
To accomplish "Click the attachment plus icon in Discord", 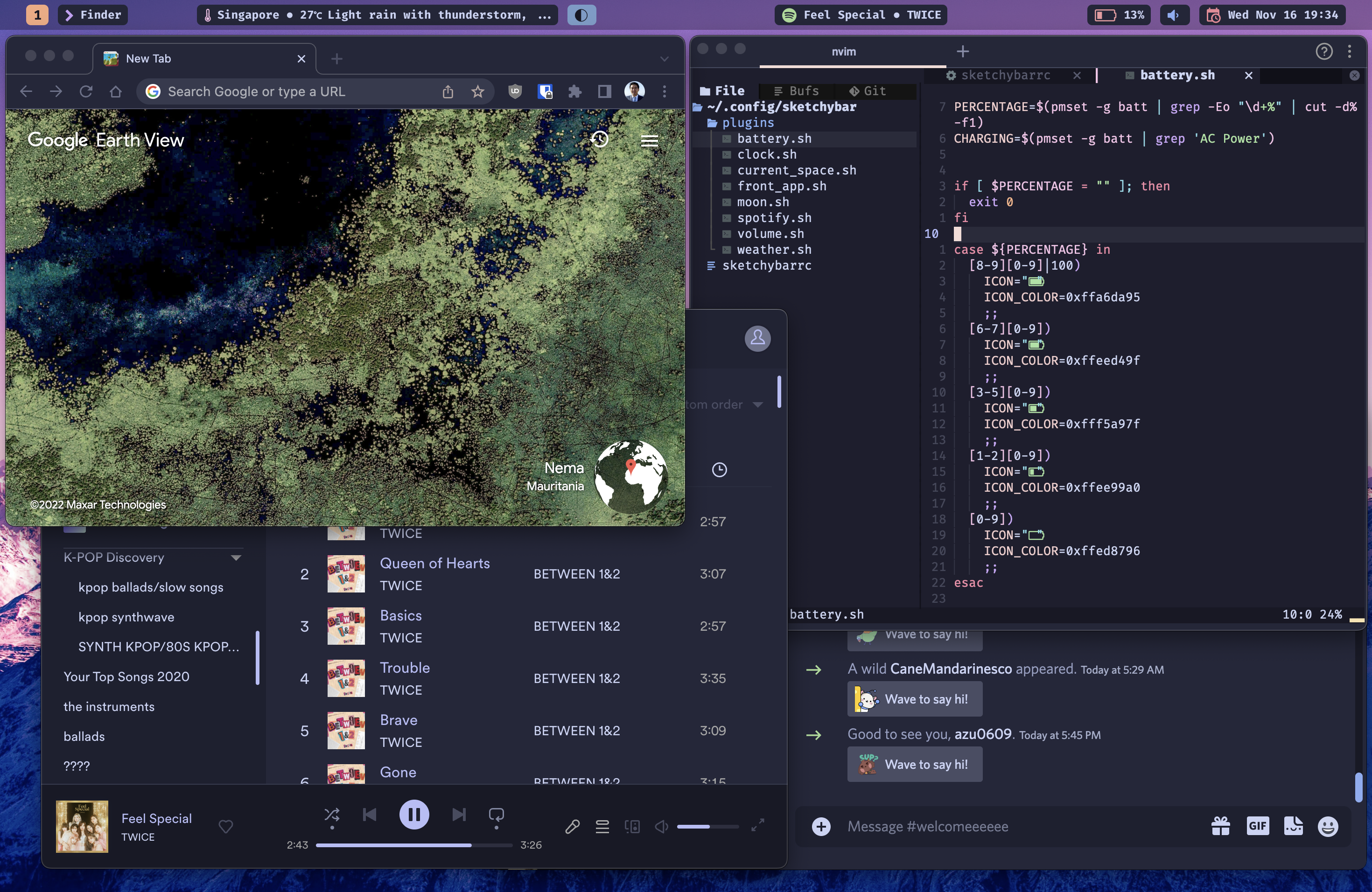I will click(821, 826).
